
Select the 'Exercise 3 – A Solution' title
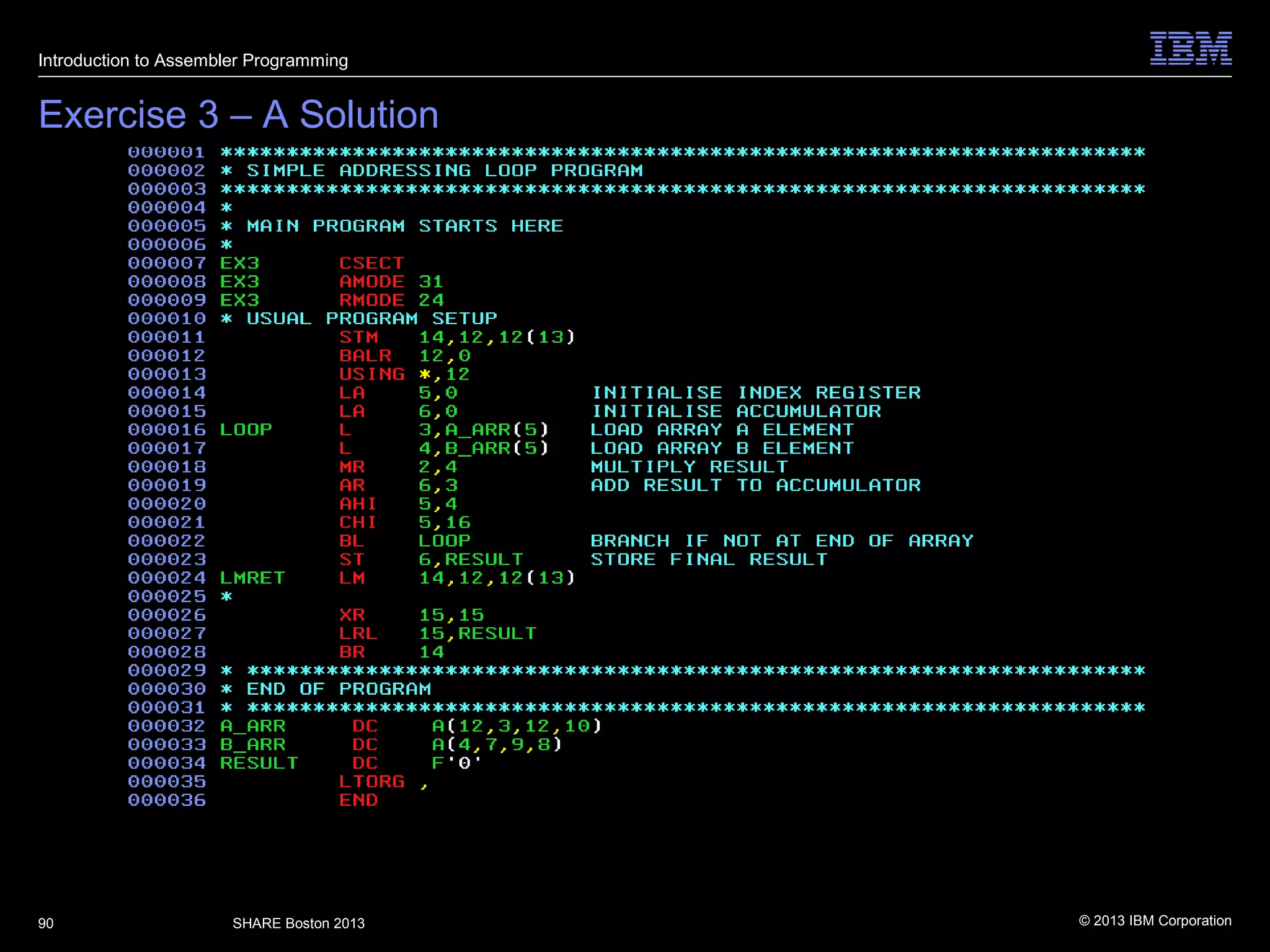239,115
